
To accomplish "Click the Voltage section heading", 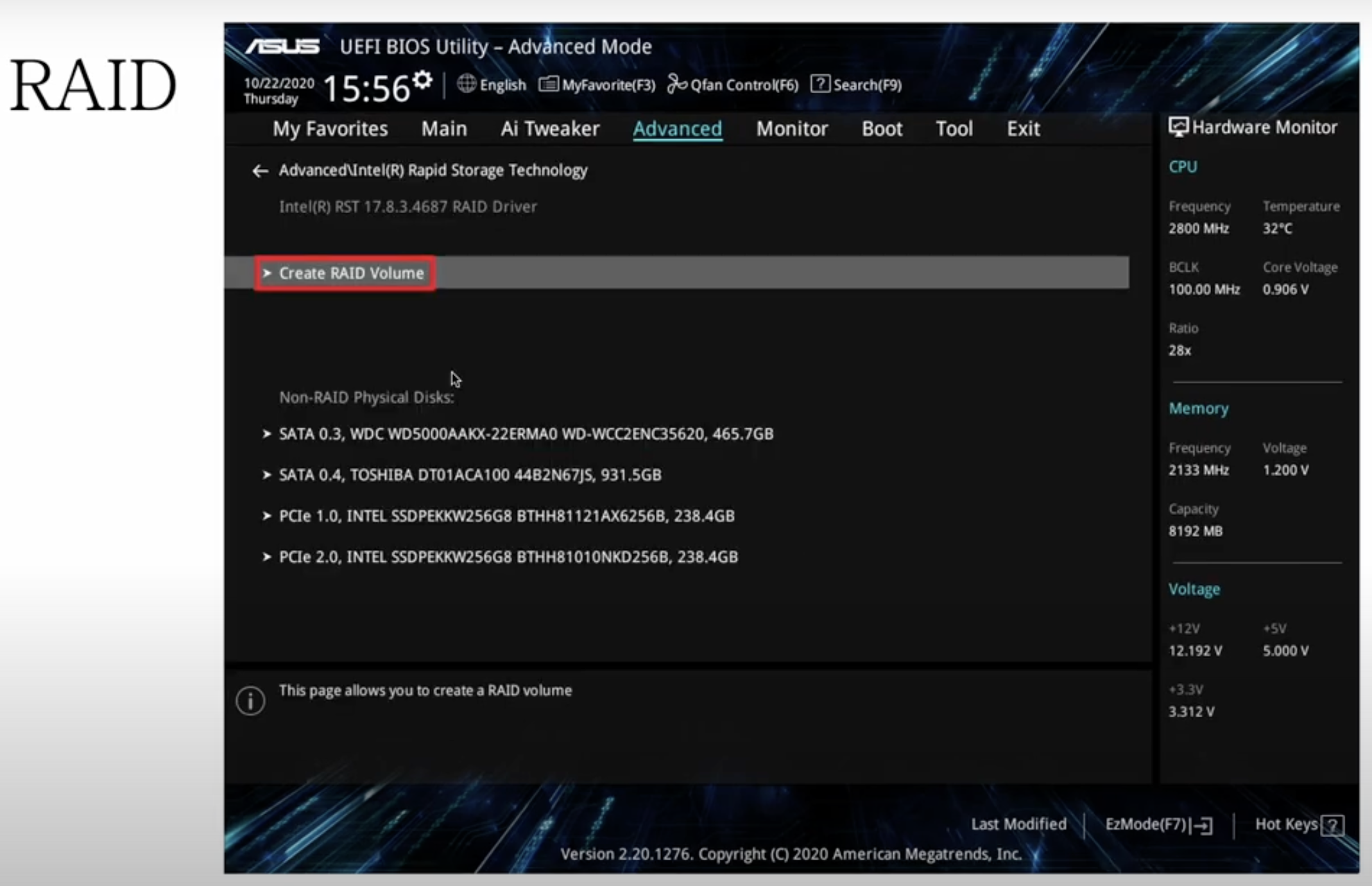I will (1194, 589).
